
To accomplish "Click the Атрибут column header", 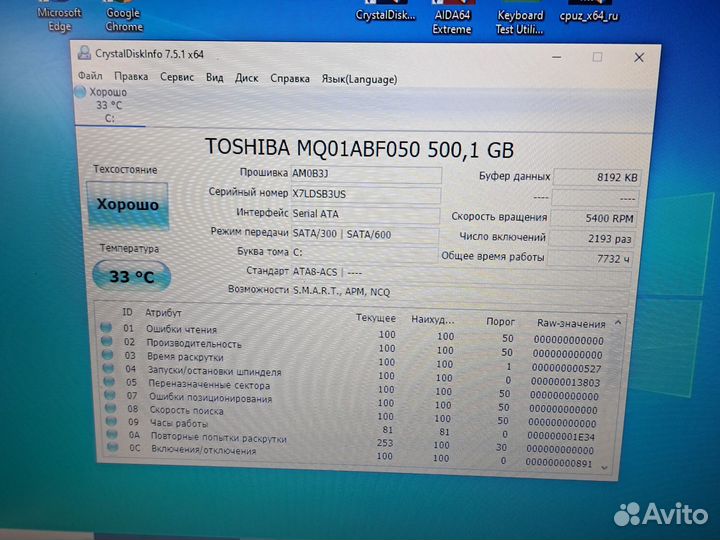I will pyautogui.click(x=163, y=313).
